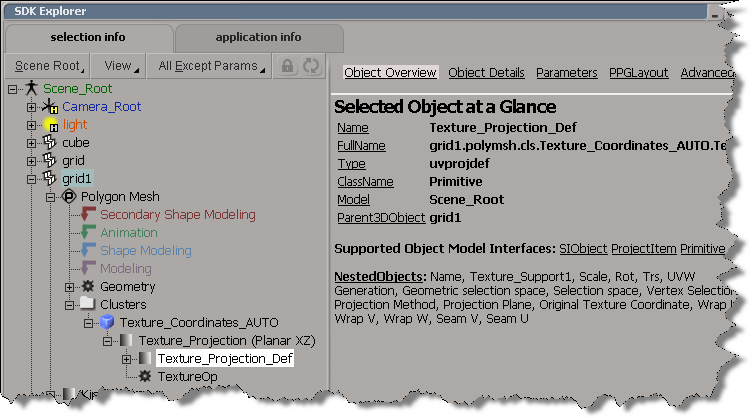Viewport: 752px width, 418px height.
Task: Click the Polygon Mesh node icon
Action: pyautogui.click(x=69, y=197)
